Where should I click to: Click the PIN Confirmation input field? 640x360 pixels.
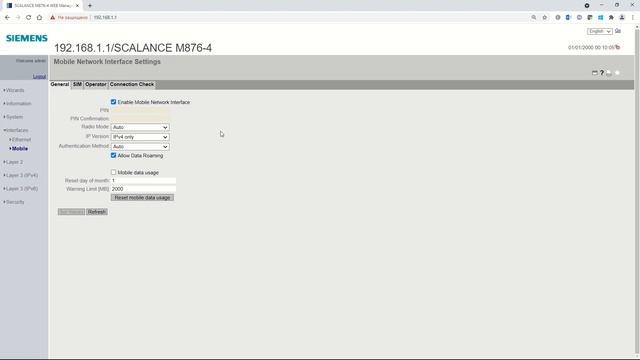point(140,118)
